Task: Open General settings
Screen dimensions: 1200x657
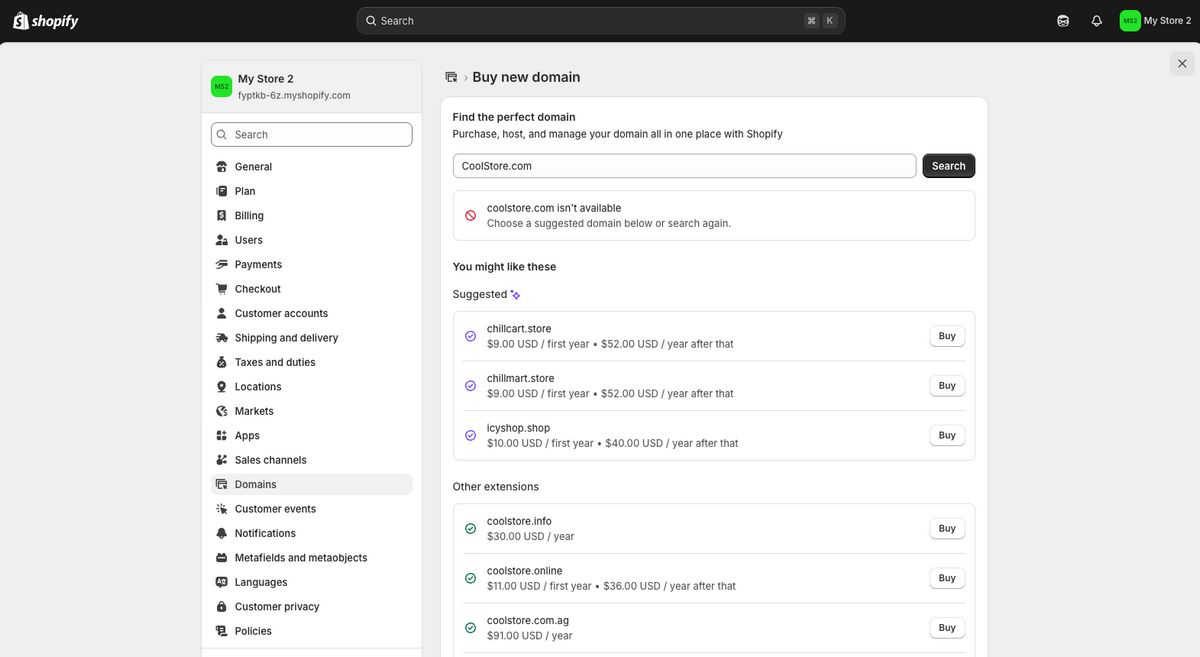Action: tap(312, 167)
